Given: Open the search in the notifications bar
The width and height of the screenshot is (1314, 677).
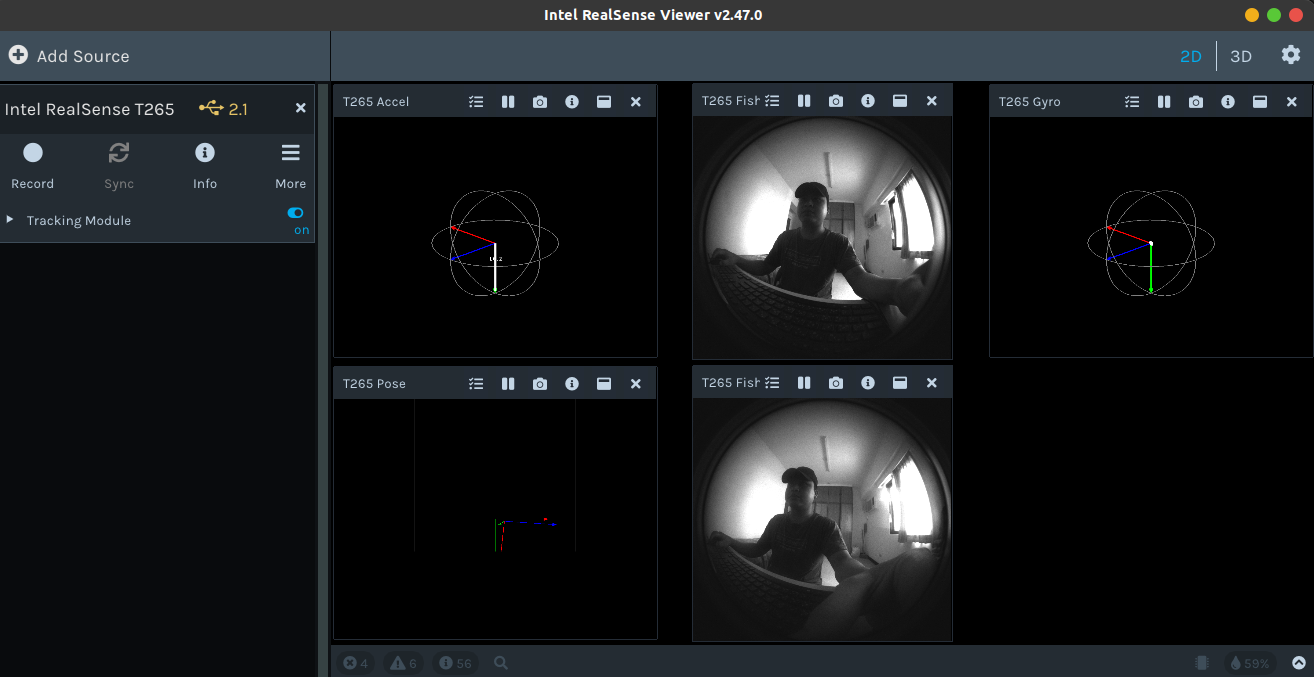Looking at the screenshot, I should point(501,662).
